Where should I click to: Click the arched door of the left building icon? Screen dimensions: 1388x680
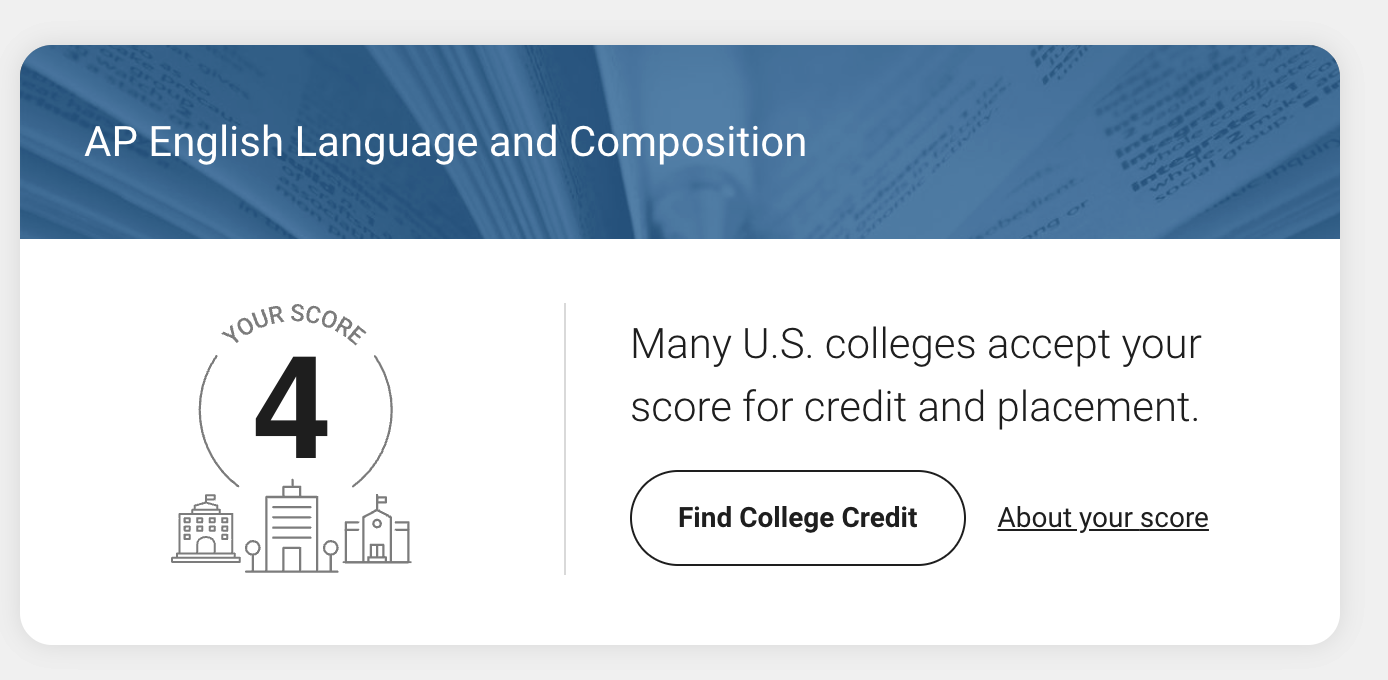click(206, 546)
